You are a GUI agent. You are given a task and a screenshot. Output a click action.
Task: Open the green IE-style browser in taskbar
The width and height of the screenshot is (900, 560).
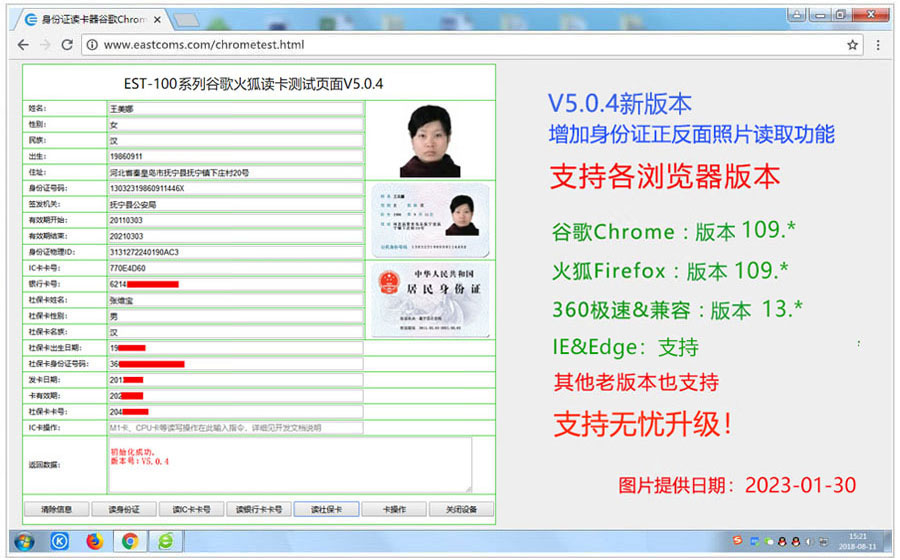tap(165, 542)
